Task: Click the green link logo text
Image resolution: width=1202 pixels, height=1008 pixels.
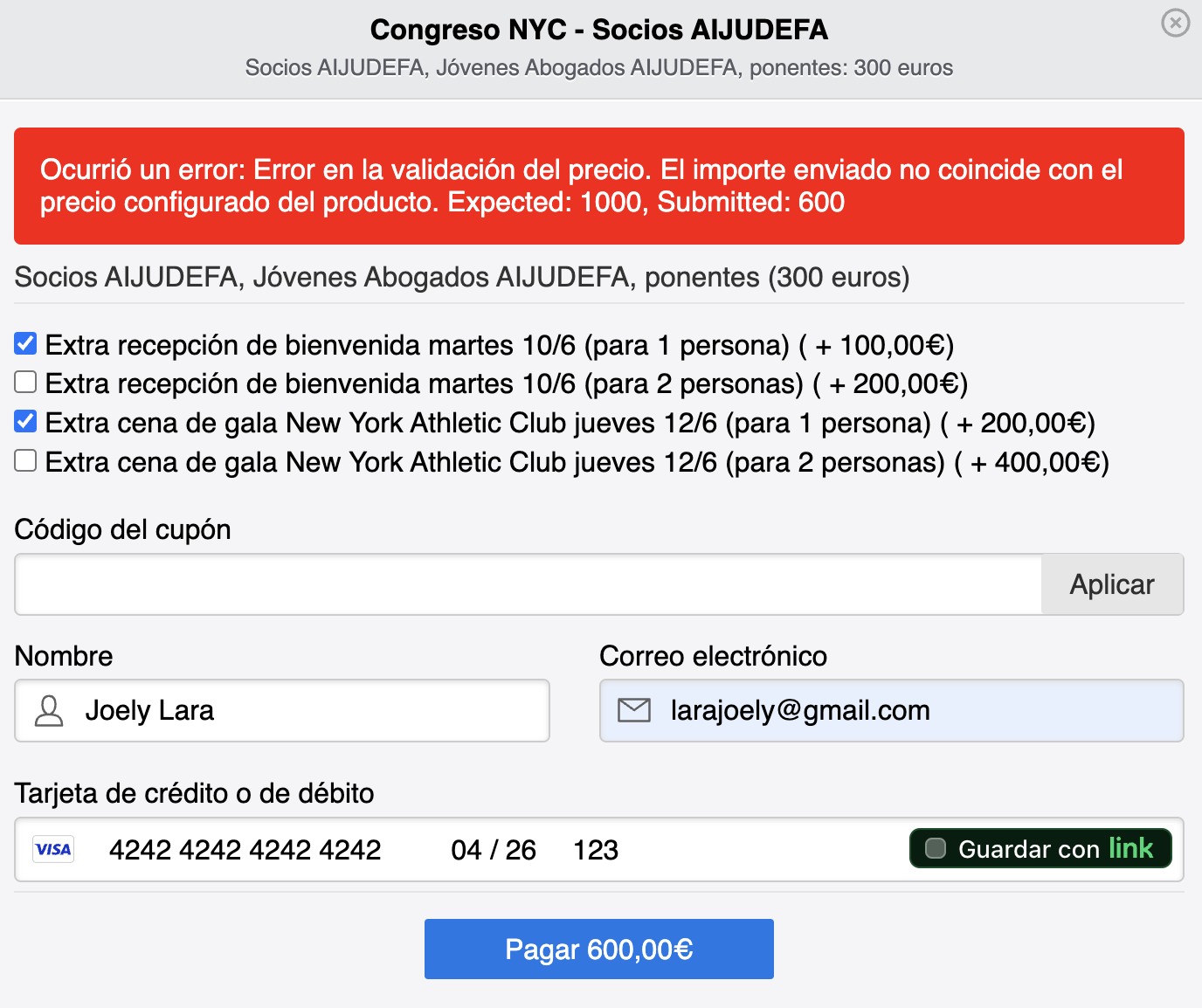Action: click(1130, 848)
